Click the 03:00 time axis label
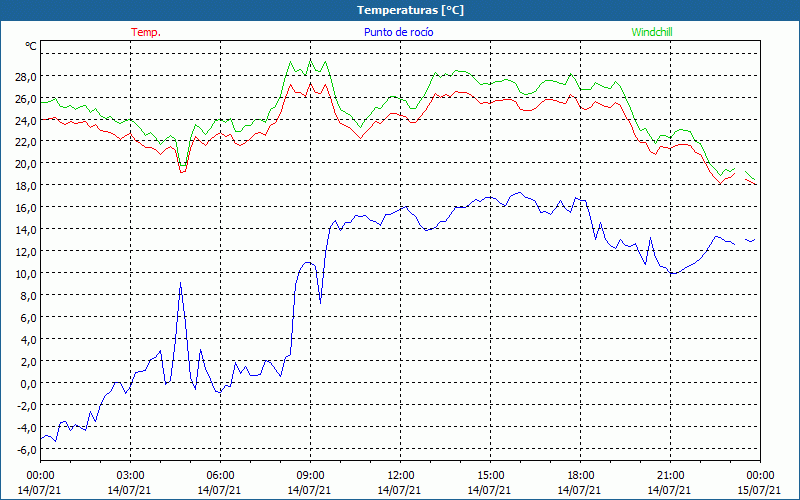The width and height of the screenshot is (800, 500). tap(131, 476)
